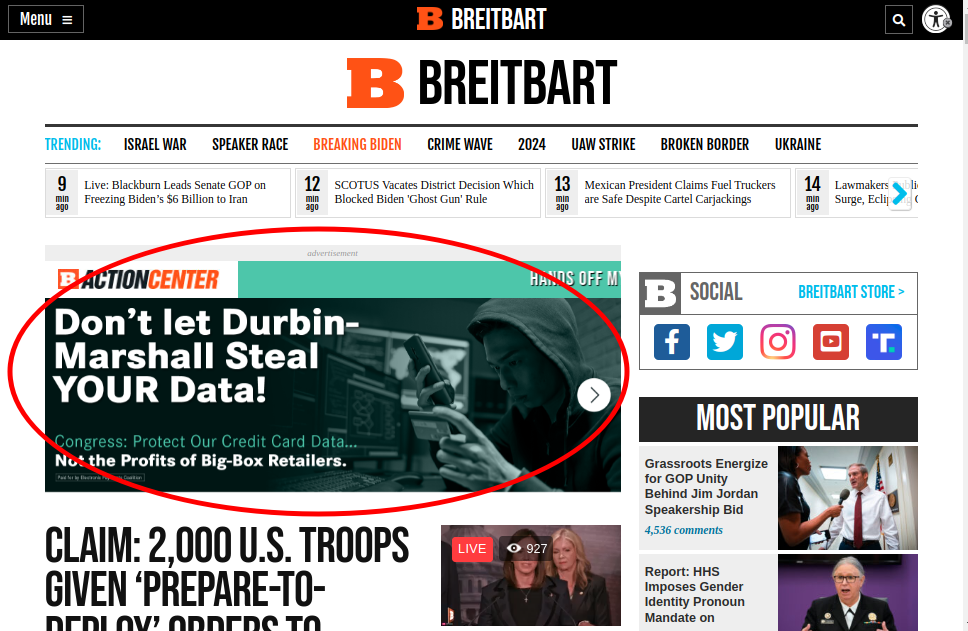The height and width of the screenshot is (631, 968).
Task: Click the YouTube icon under Social
Action: tap(830, 342)
